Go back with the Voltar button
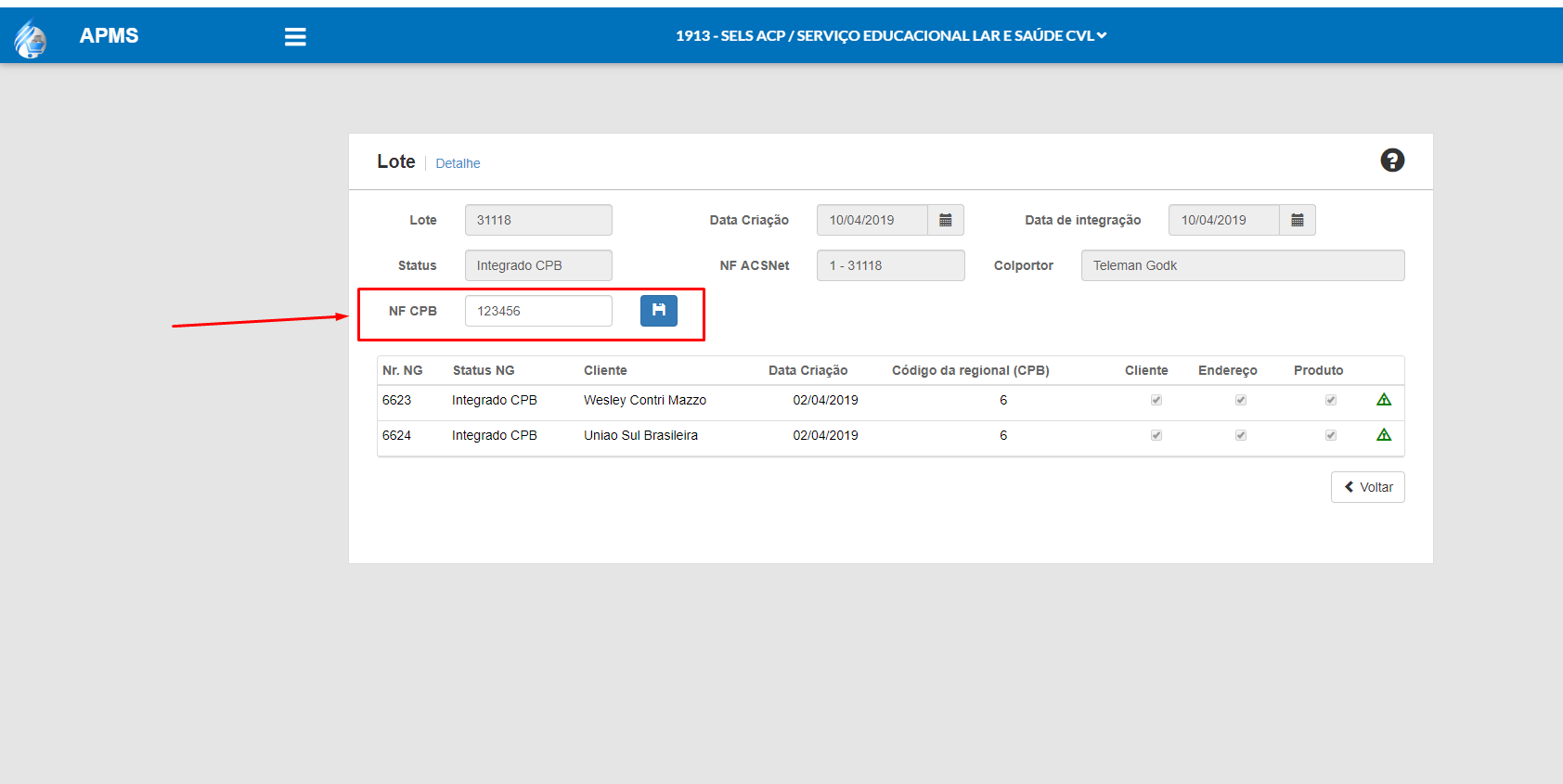Screen dimensions: 1563x784 click(1368, 487)
